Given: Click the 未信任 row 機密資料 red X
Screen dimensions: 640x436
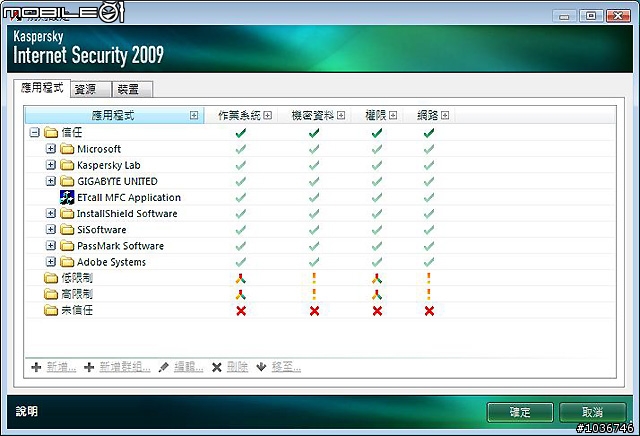Looking at the screenshot, I should 314,311.
